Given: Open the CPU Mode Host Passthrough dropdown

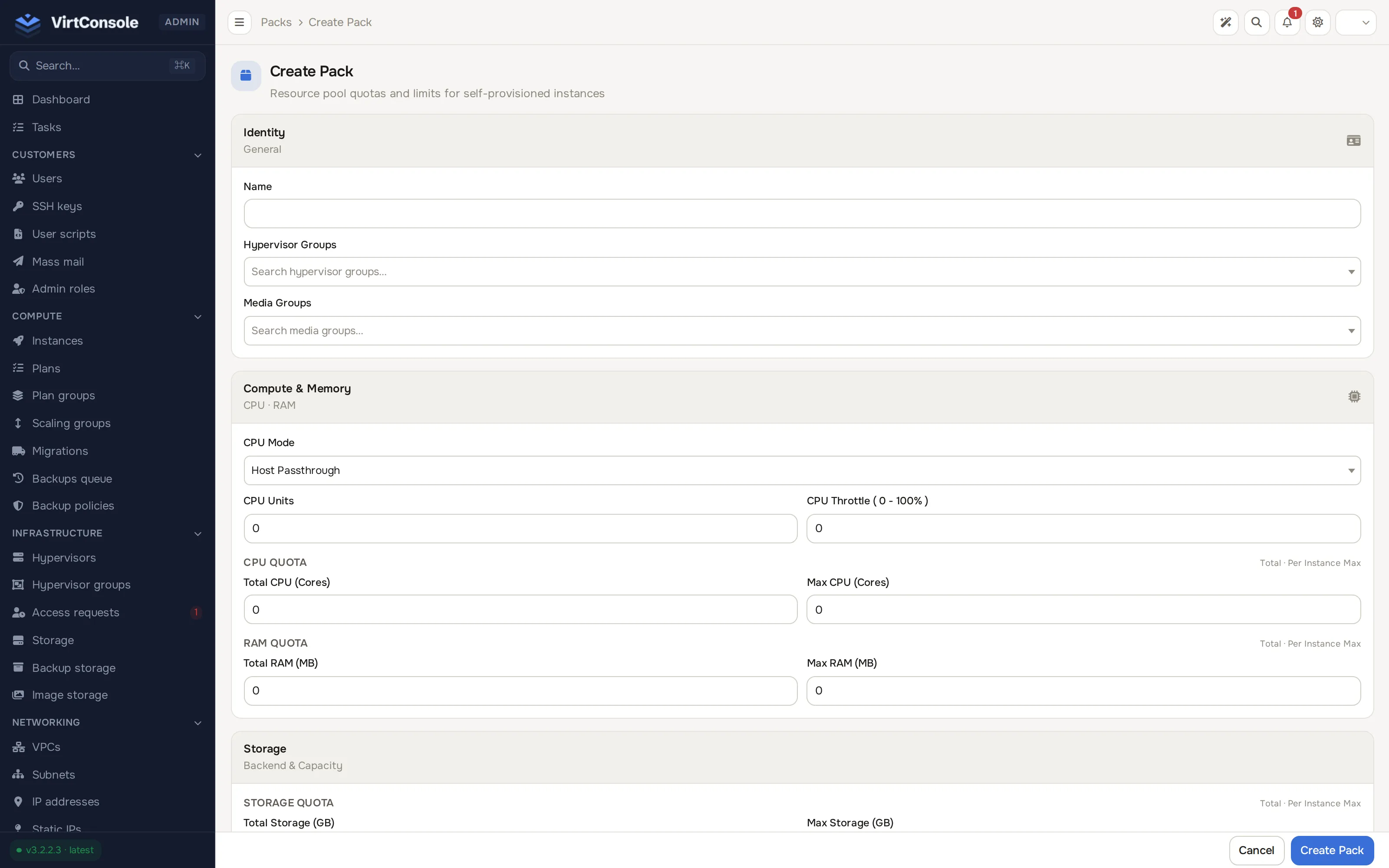Looking at the screenshot, I should [x=802, y=471].
